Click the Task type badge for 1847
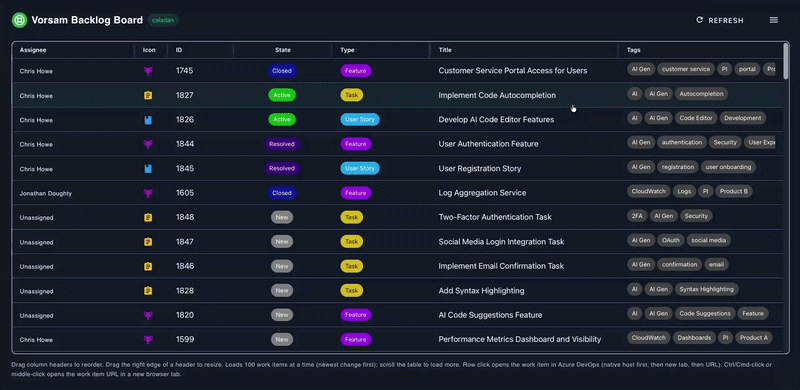The height and width of the screenshot is (390, 800). tap(352, 242)
